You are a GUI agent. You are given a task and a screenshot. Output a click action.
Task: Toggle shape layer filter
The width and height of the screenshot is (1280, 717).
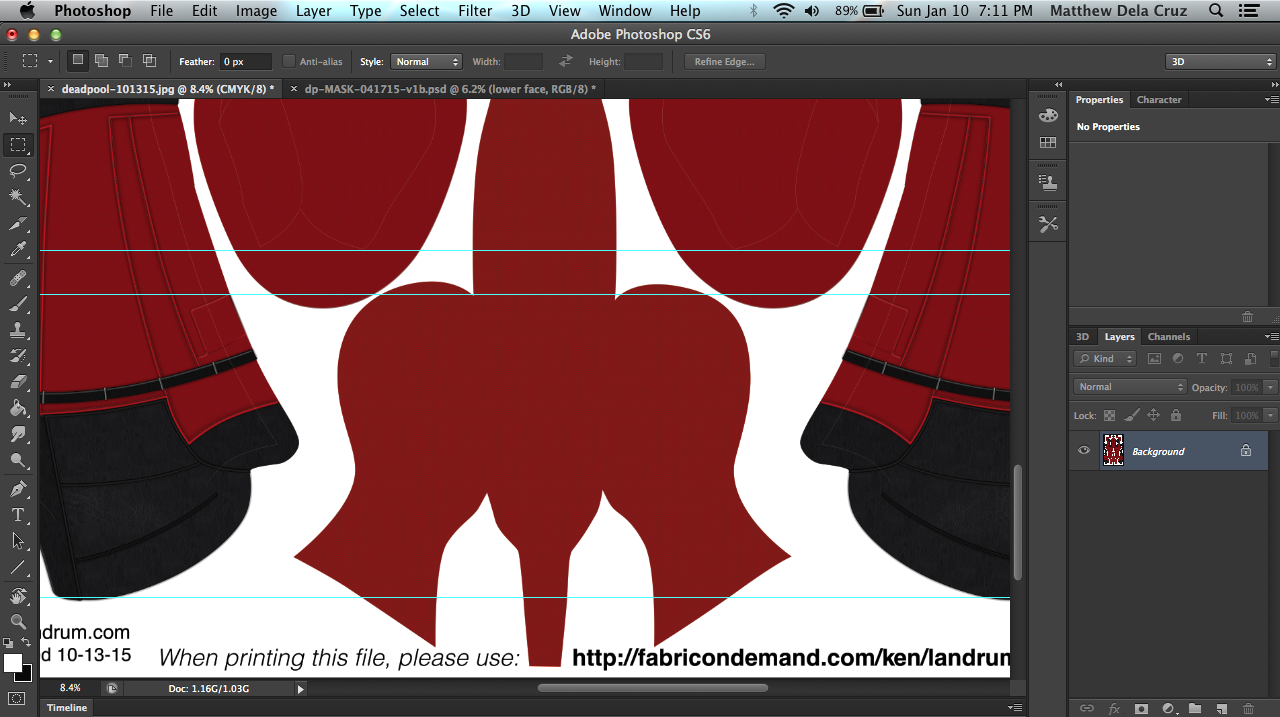[1226, 359]
